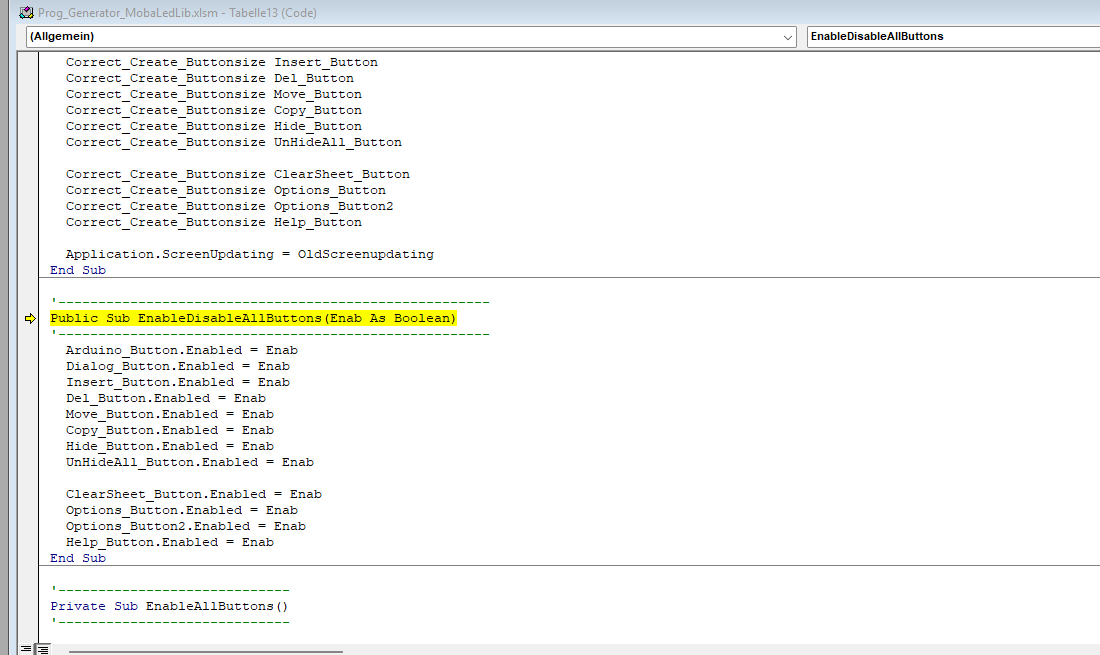Viewport: 1100px width, 655px height.
Task: Click Correct_Create_Buttonsize Help_Button line
Action: (x=213, y=222)
